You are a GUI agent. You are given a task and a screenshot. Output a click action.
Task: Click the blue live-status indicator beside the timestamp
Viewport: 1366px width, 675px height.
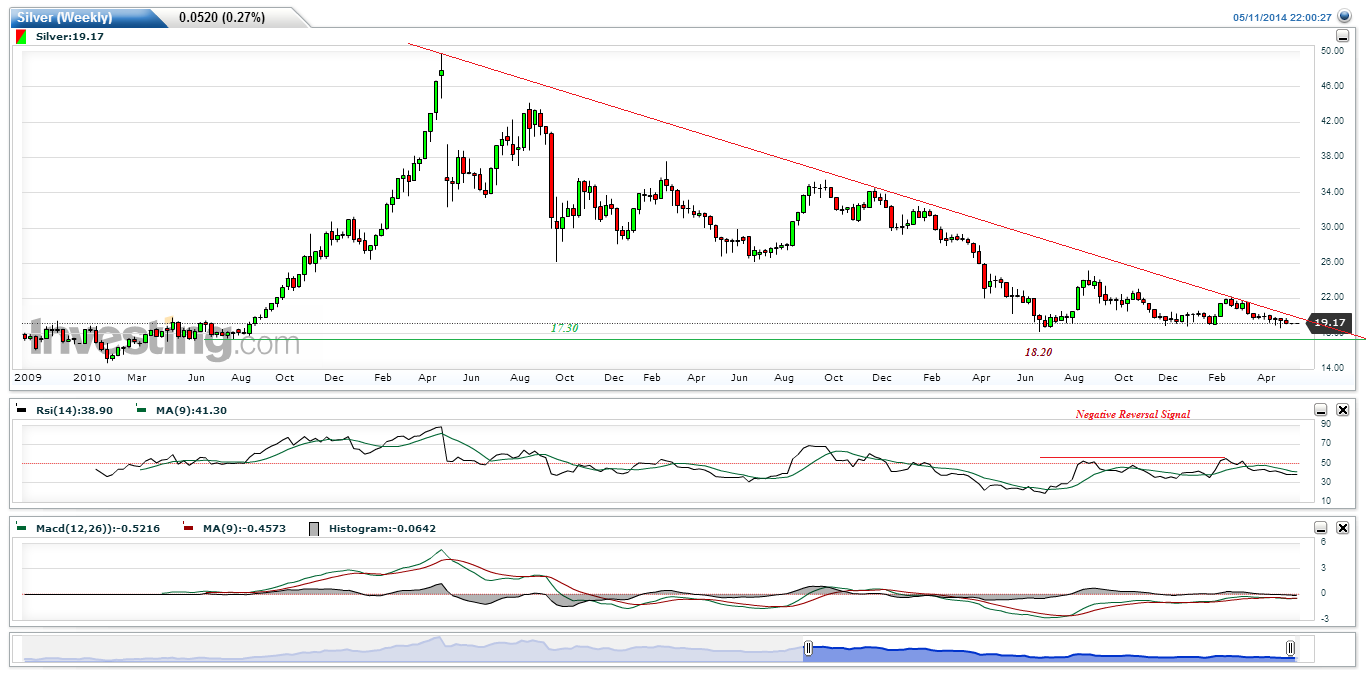[1343, 17]
